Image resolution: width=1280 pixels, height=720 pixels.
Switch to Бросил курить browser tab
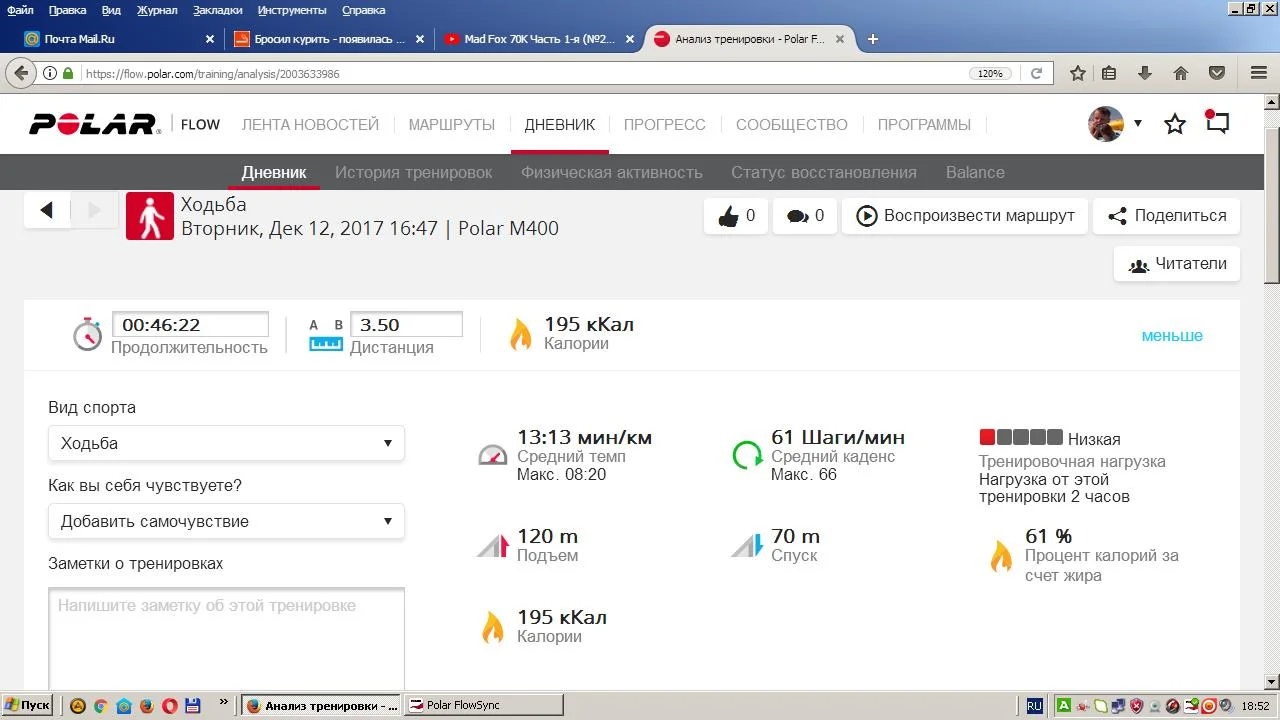[x=326, y=39]
